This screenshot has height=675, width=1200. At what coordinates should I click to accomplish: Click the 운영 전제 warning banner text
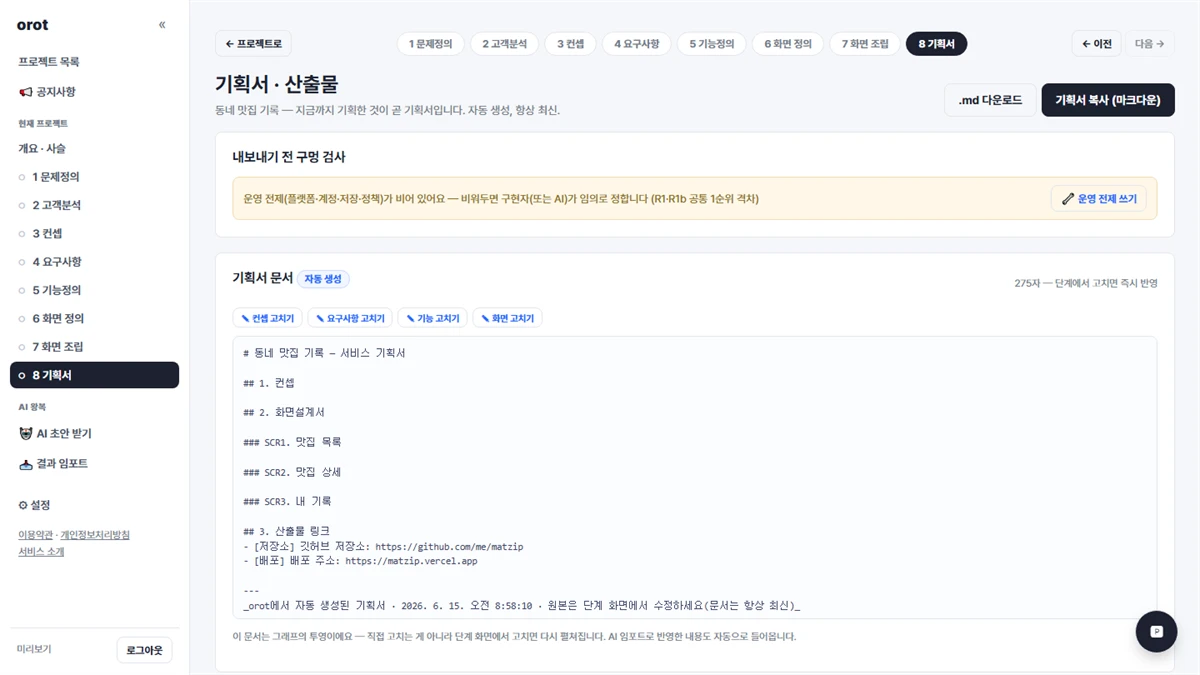501,199
